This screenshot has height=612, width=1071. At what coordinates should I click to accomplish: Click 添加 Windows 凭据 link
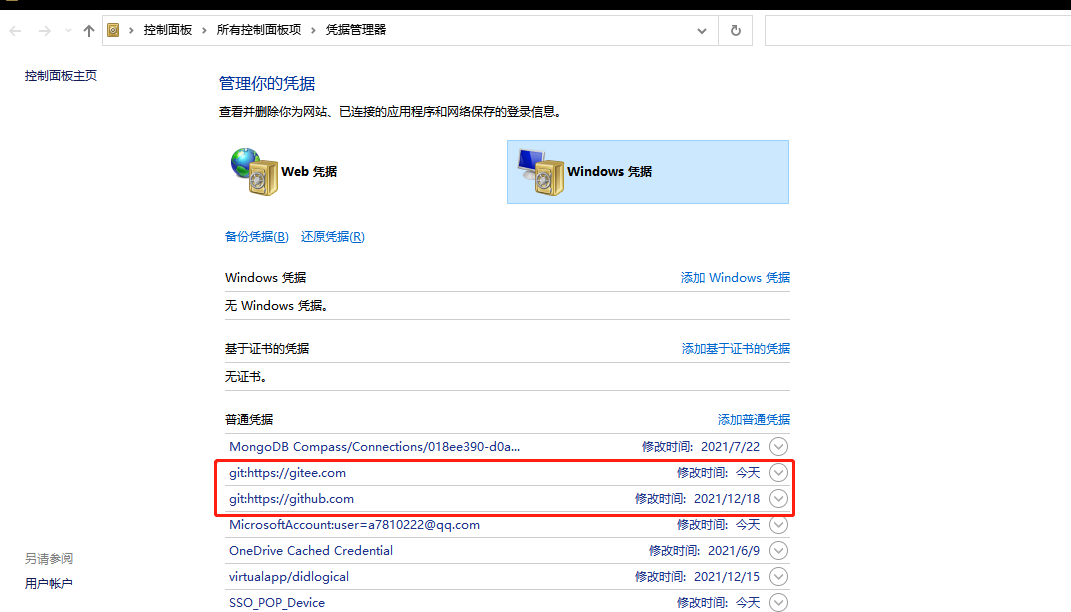tap(735, 277)
